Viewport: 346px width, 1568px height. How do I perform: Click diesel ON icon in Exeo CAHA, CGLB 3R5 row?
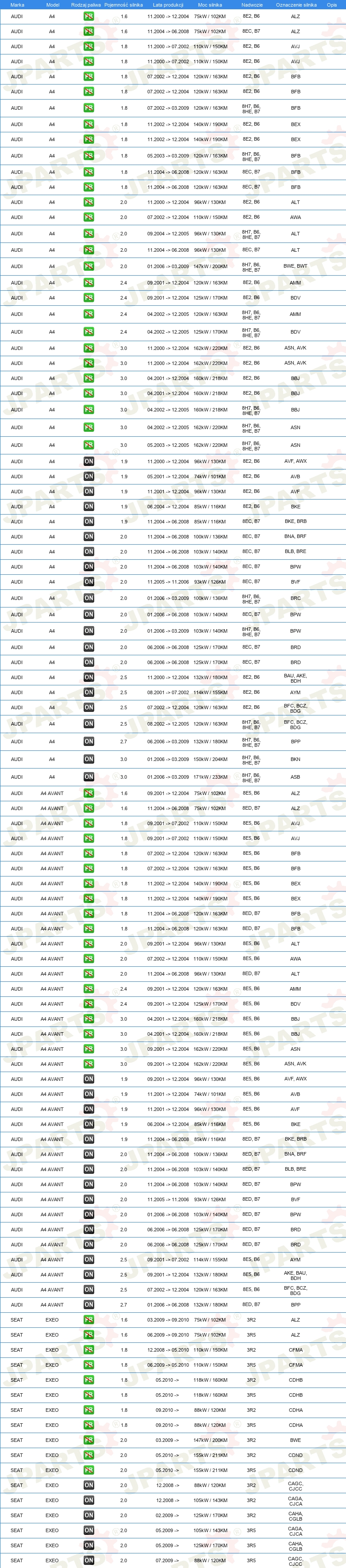click(x=89, y=1545)
